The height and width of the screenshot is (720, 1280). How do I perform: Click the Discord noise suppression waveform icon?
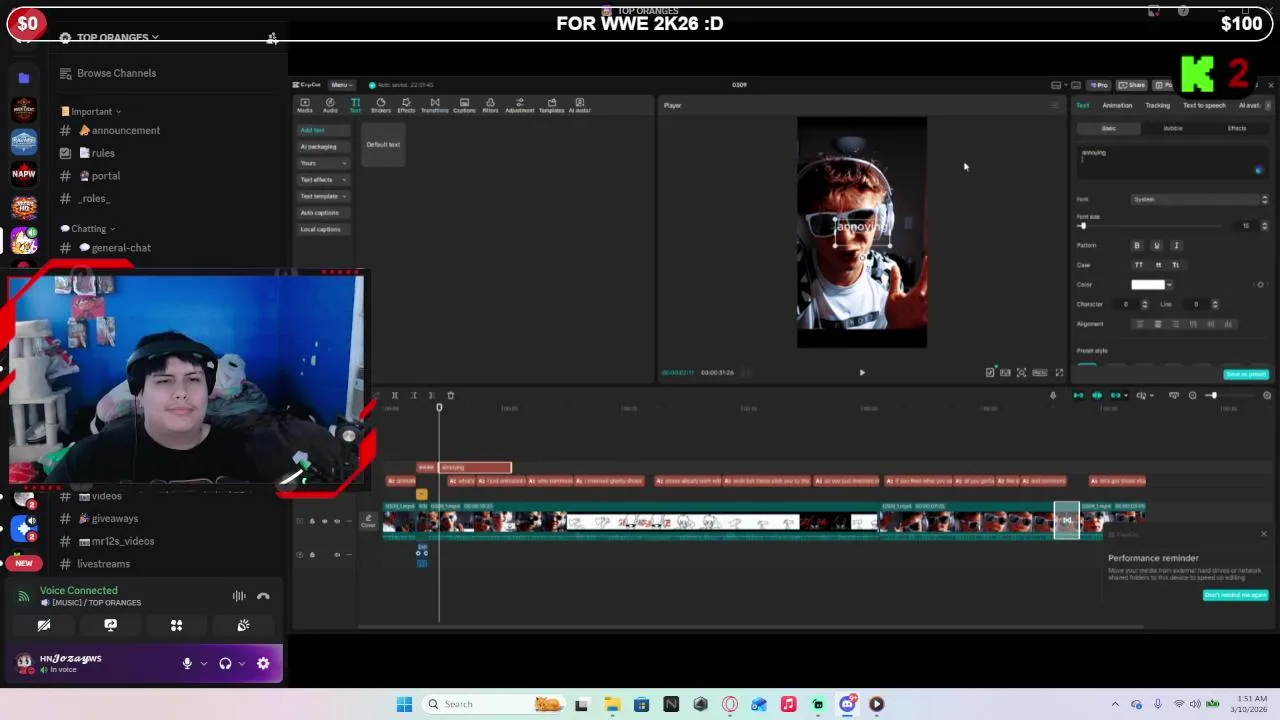click(239, 596)
